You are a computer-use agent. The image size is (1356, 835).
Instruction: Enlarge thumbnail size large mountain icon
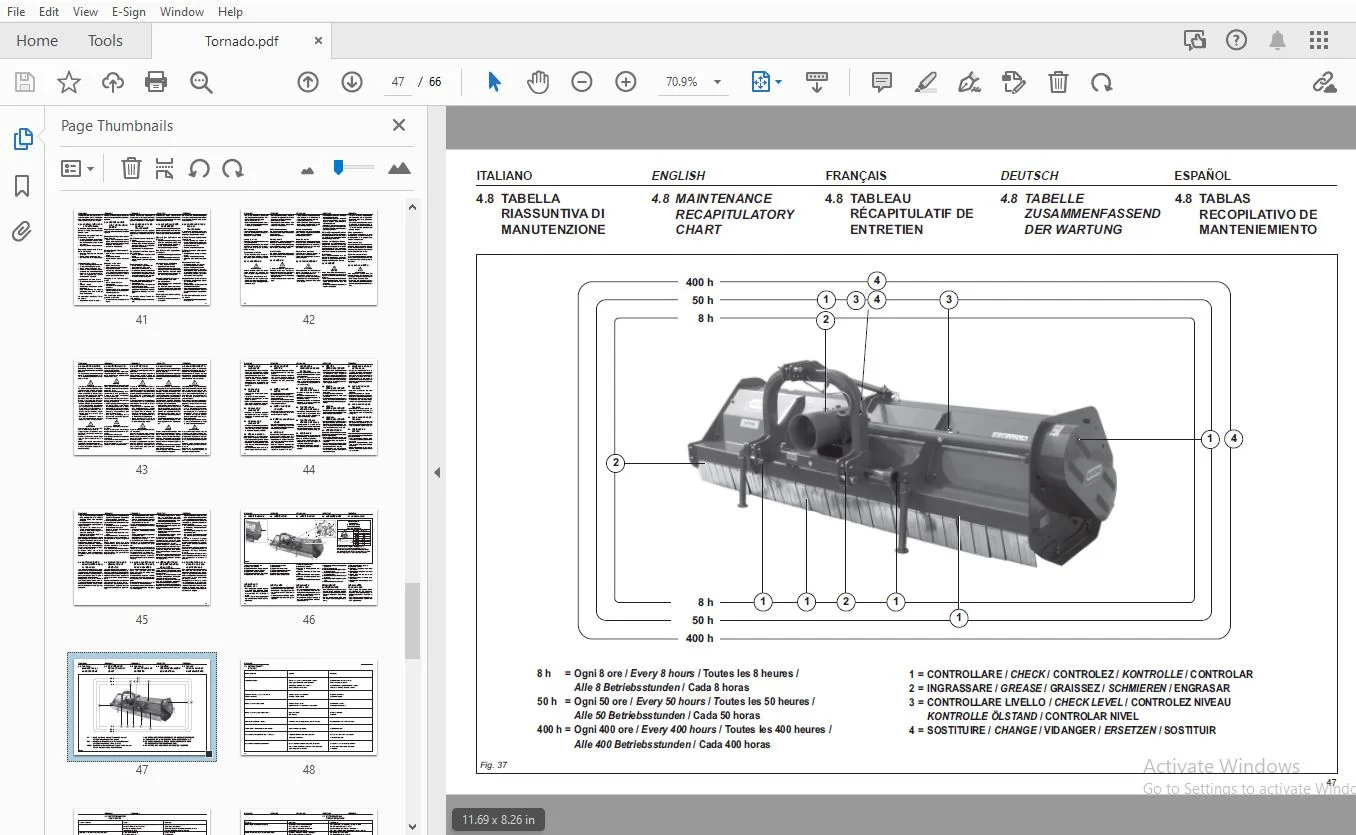click(x=399, y=168)
